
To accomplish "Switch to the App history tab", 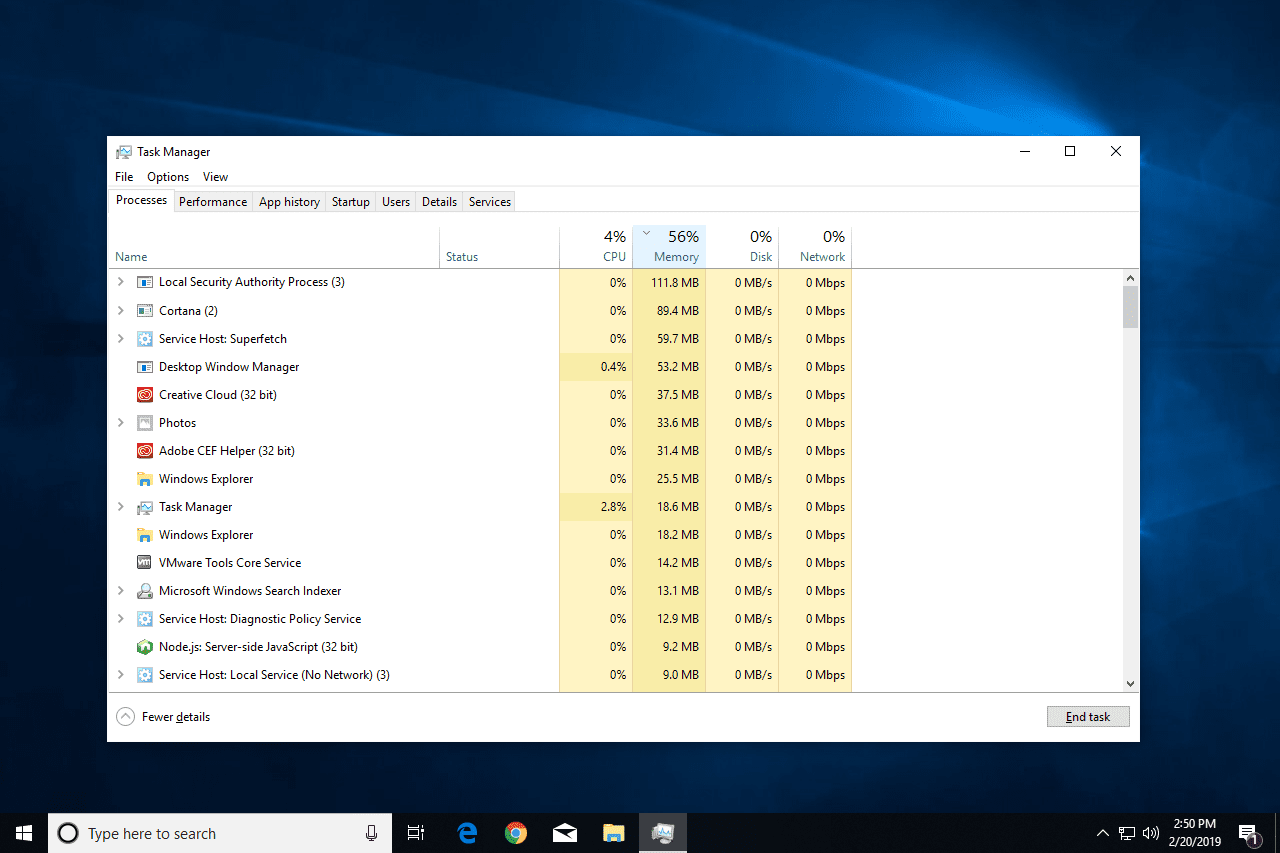I will (289, 201).
